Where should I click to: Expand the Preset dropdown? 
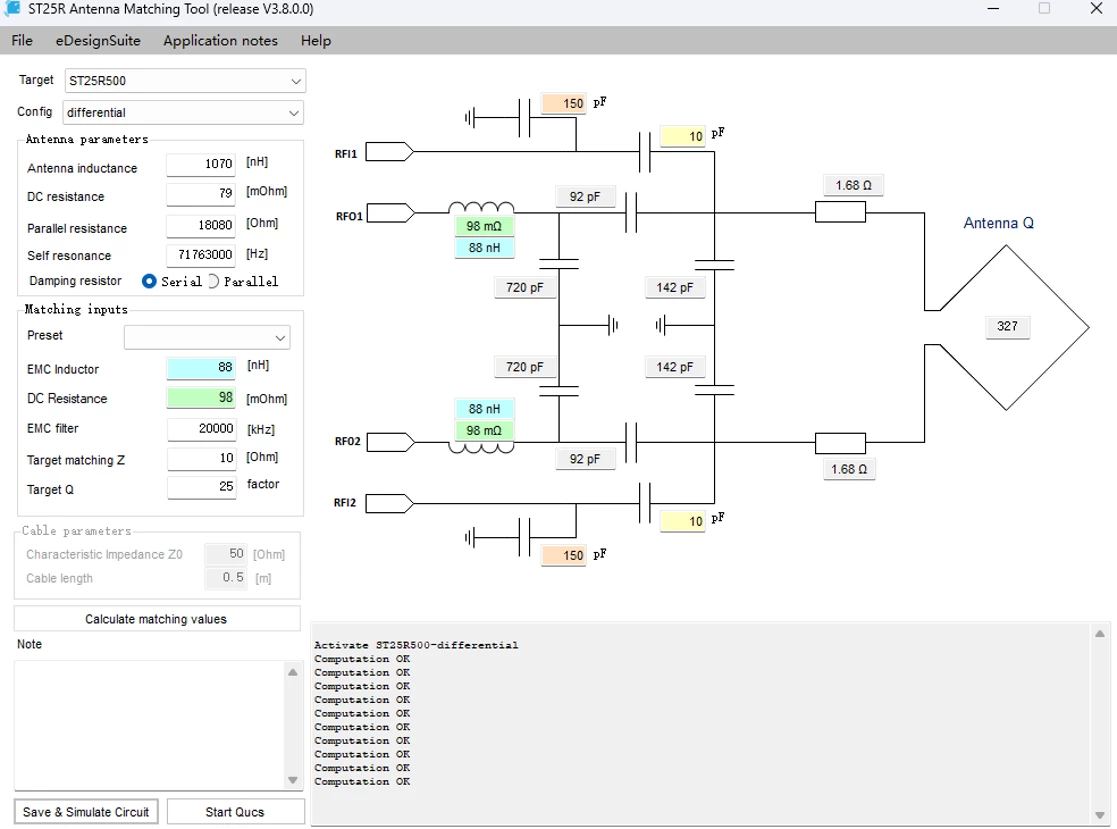207,337
